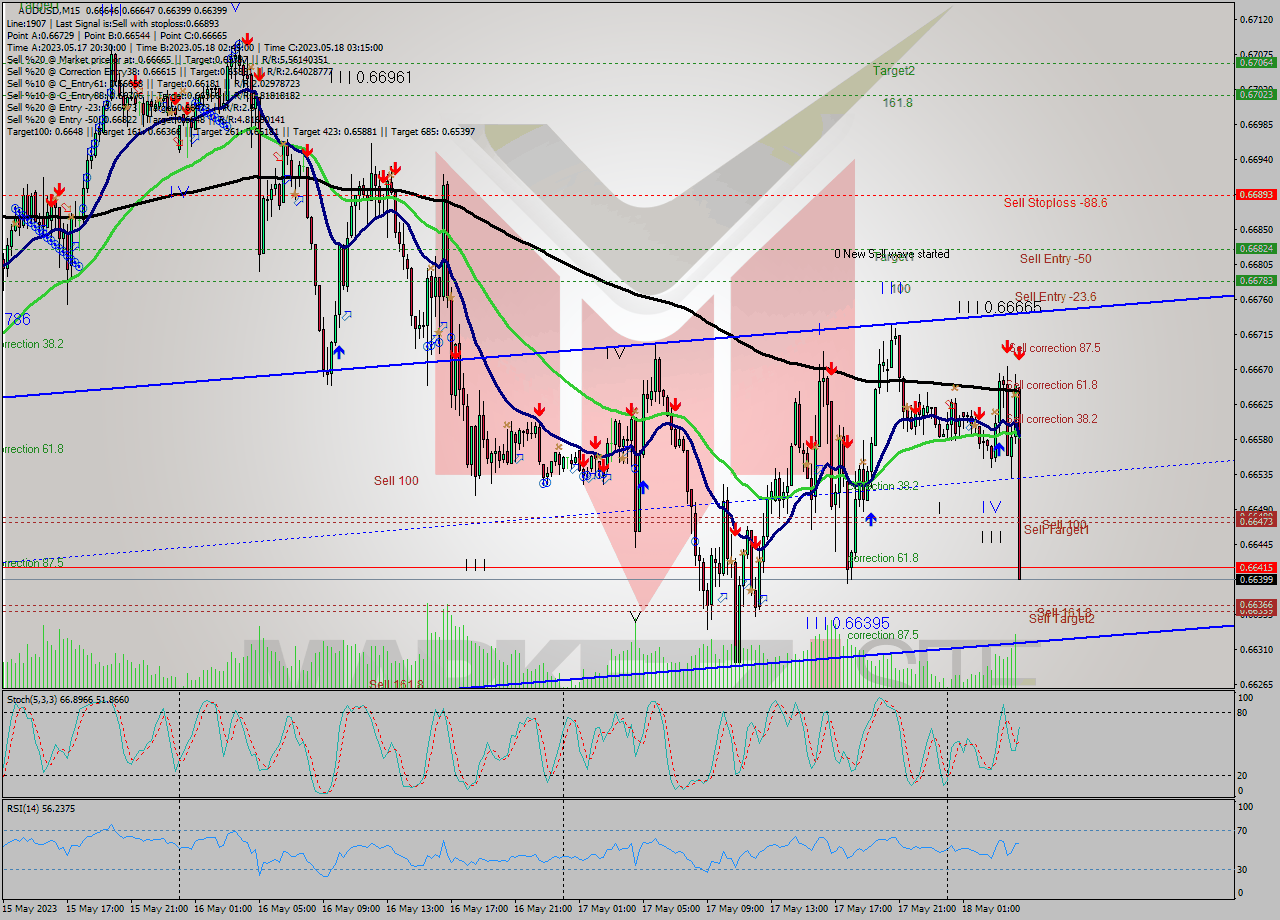Viewport: 1280px width, 920px height.
Task: Click the green 'correction 87.5' label under 0.66395
Action: [x=883, y=635]
